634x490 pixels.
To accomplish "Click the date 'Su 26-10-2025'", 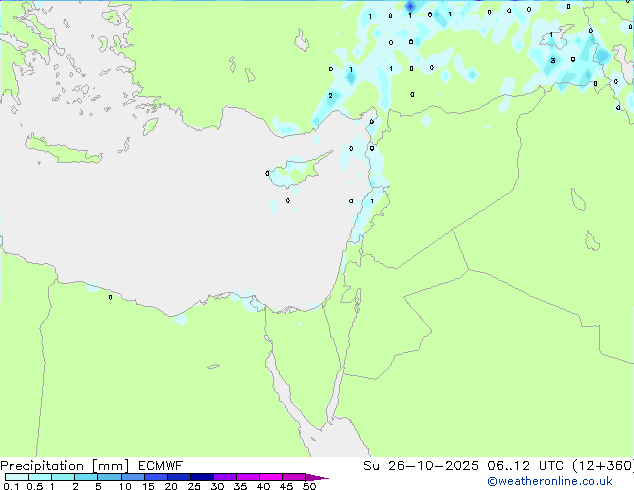I will point(421,466).
